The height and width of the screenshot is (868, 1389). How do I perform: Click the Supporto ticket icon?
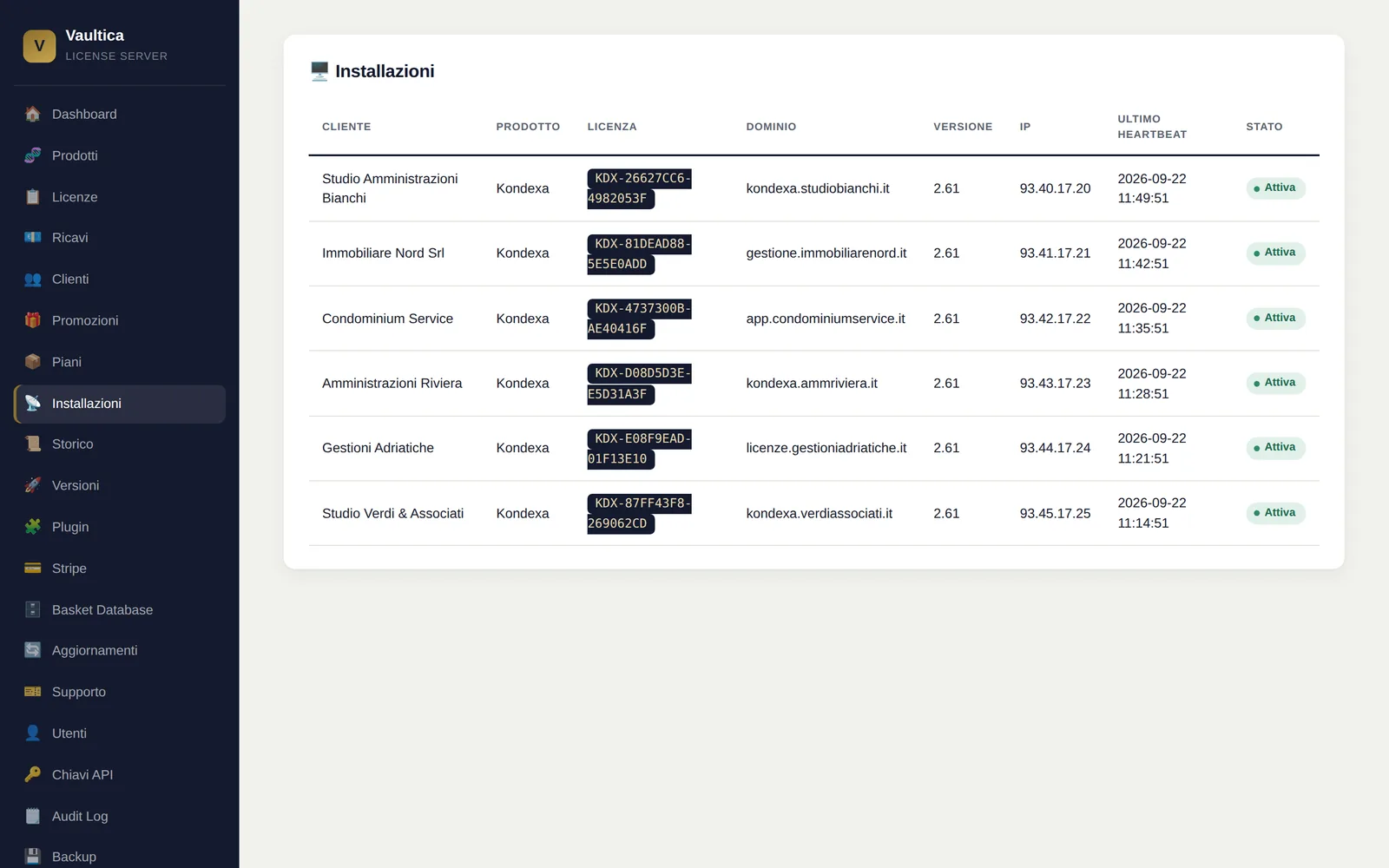[33, 692]
